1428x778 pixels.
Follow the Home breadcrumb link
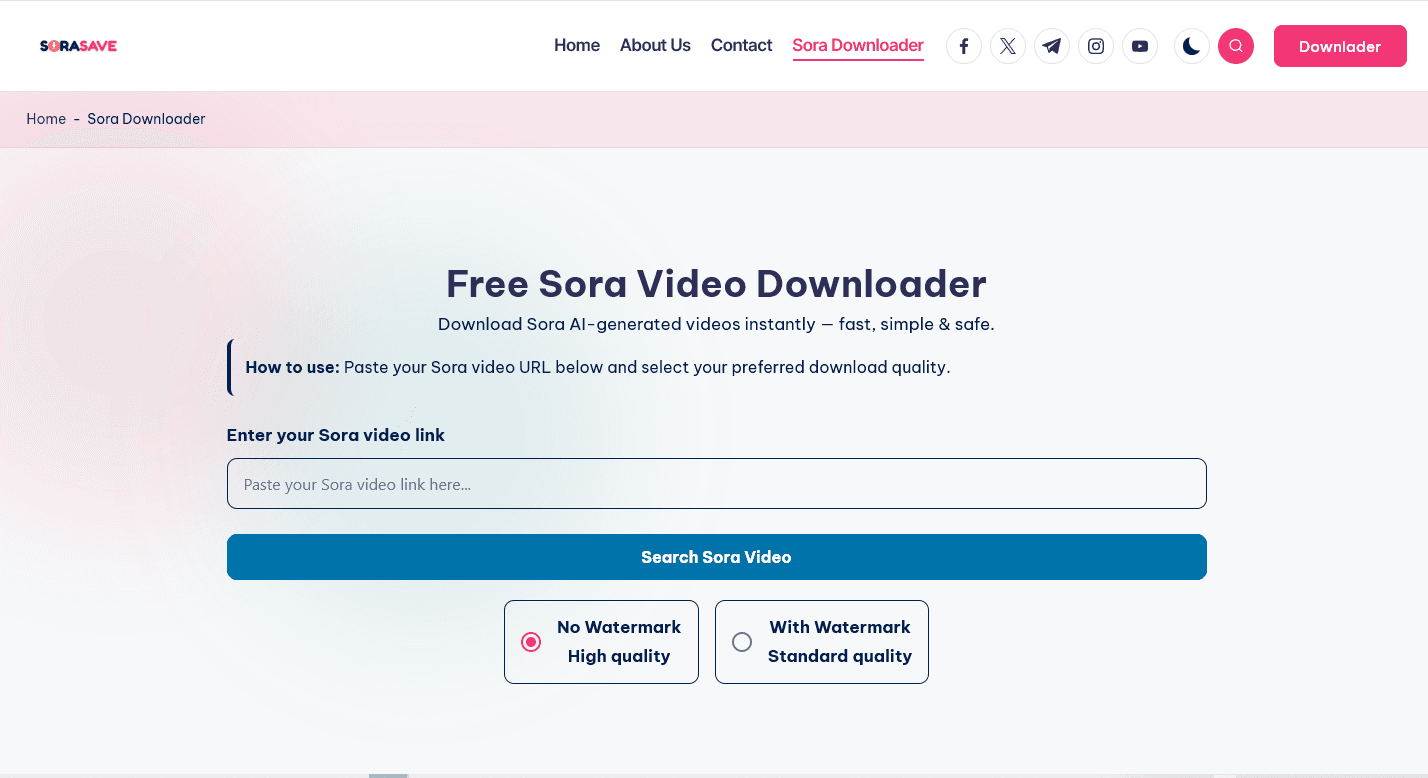46,118
